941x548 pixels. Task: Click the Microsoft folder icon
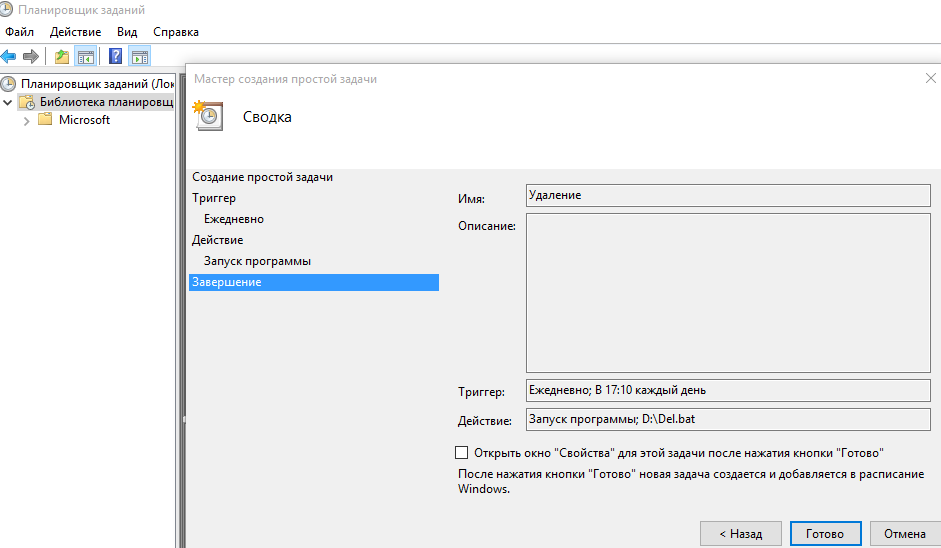(45, 119)
